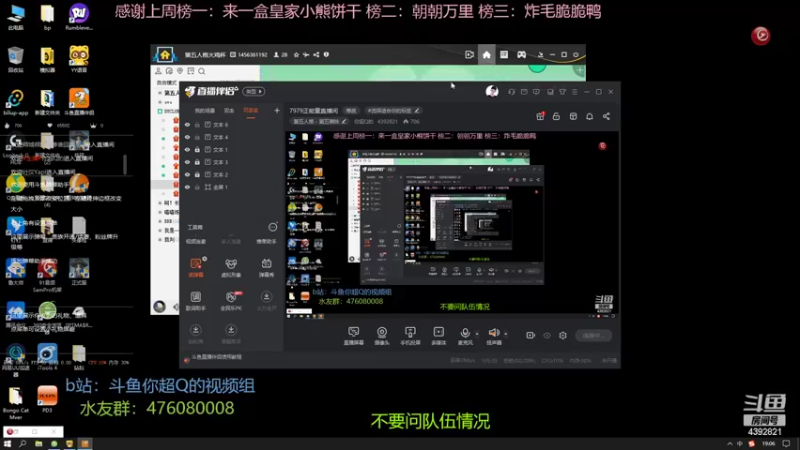800x450 pixels.
Task: Open the hamburger menu in the companion title bar
Action: (574, 92)
